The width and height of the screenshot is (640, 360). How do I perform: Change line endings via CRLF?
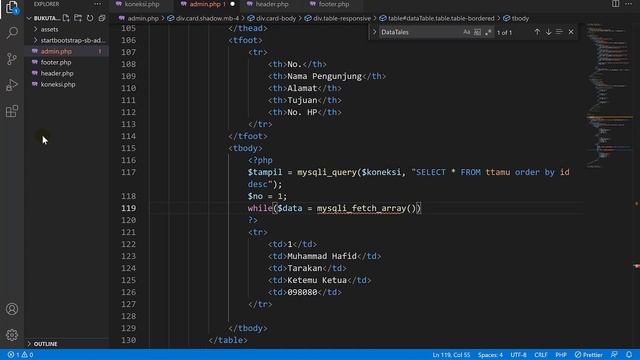point(540,355)
